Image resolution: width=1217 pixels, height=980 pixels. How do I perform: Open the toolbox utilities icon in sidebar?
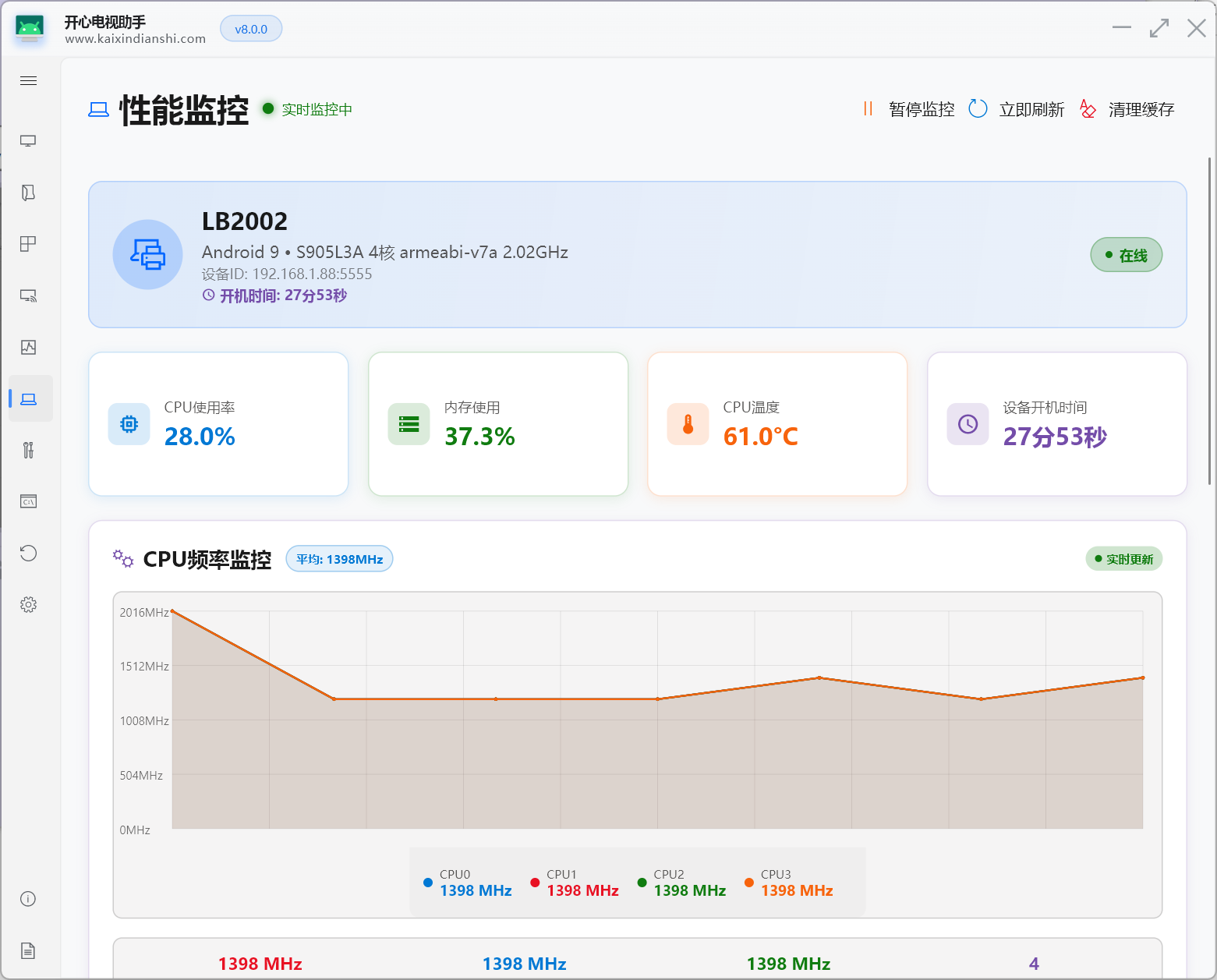[x=29, y=450]
